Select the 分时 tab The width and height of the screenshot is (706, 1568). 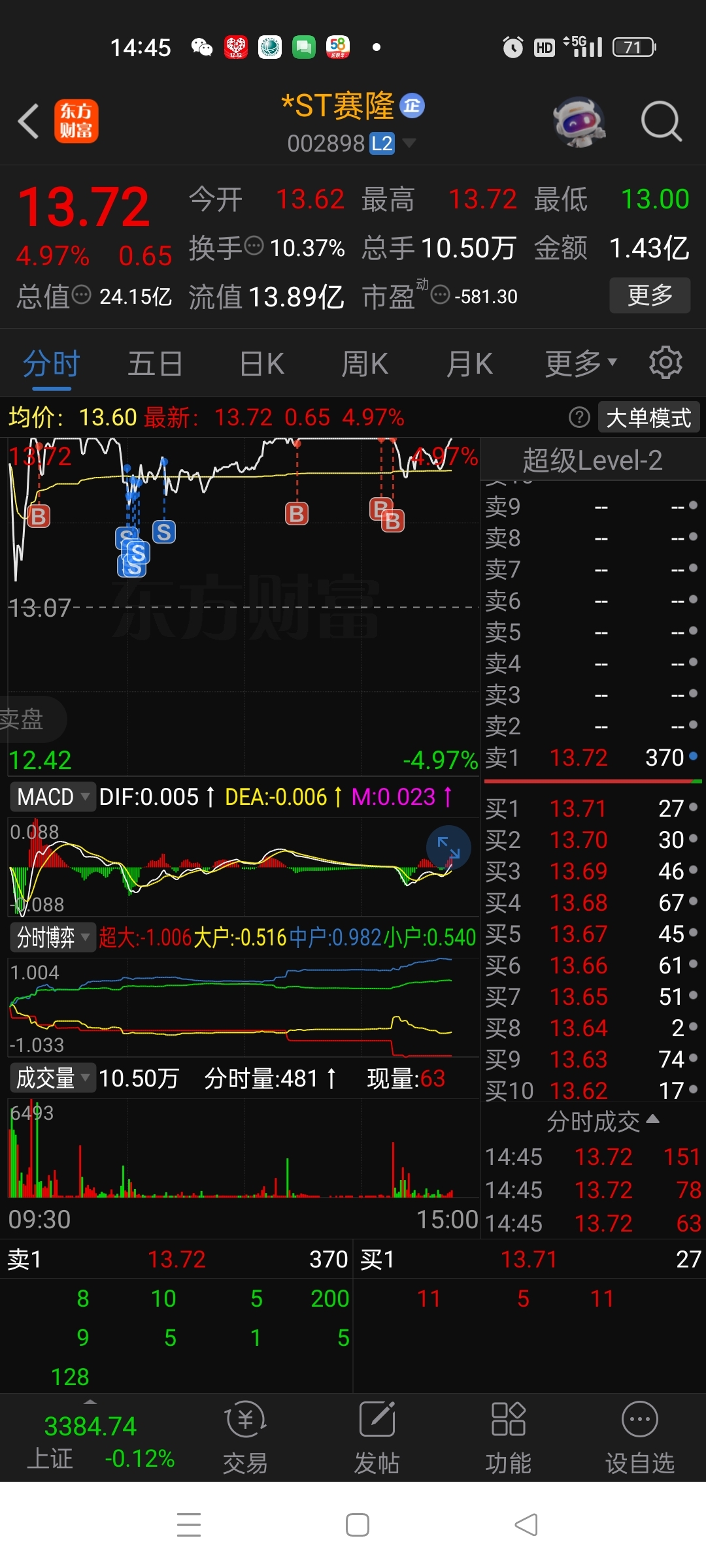coord(52,364)
